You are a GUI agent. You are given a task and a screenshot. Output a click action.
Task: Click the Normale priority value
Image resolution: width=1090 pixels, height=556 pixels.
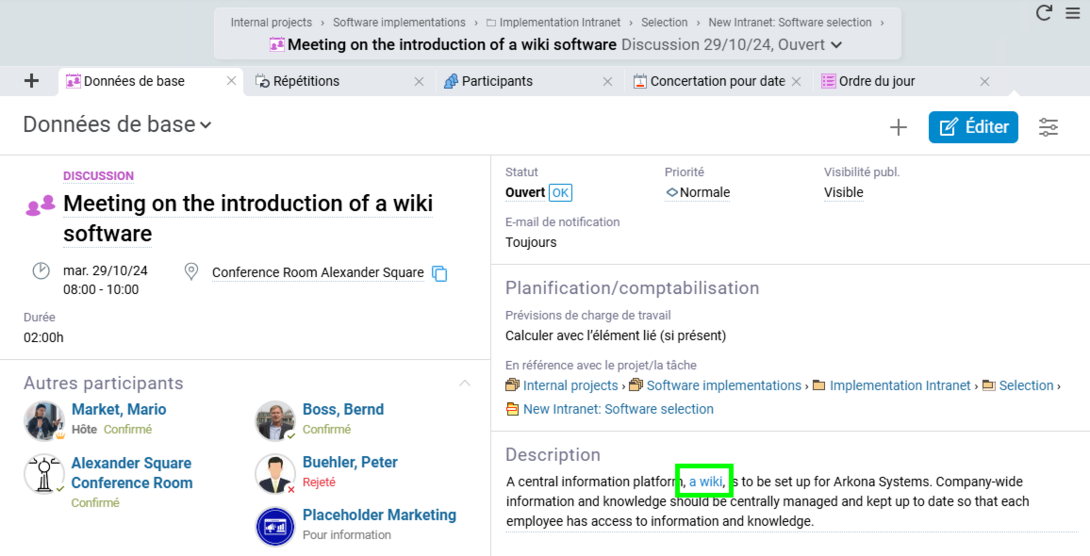[x=698, y=193]
